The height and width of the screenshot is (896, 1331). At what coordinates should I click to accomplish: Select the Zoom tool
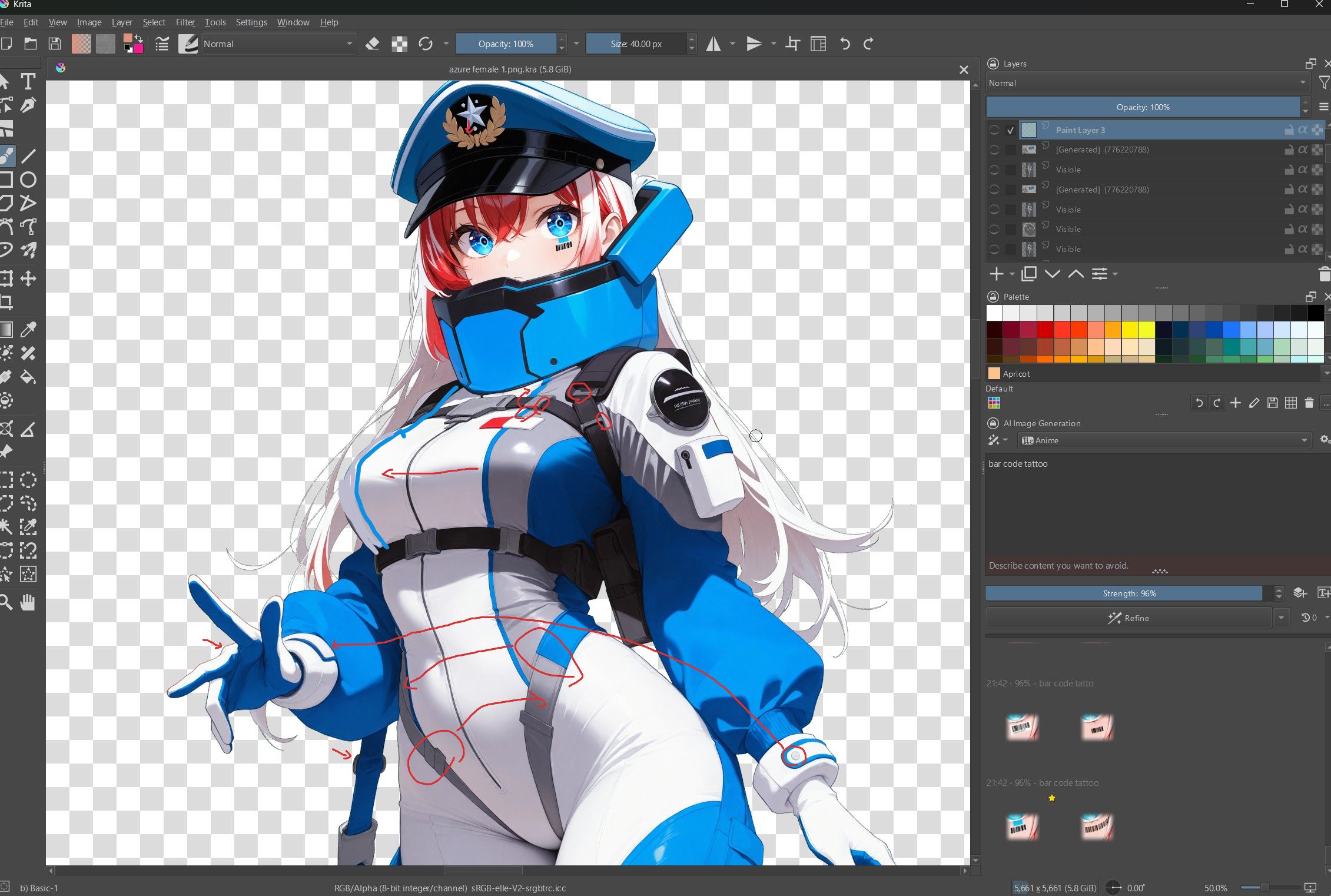click(6, 602)
